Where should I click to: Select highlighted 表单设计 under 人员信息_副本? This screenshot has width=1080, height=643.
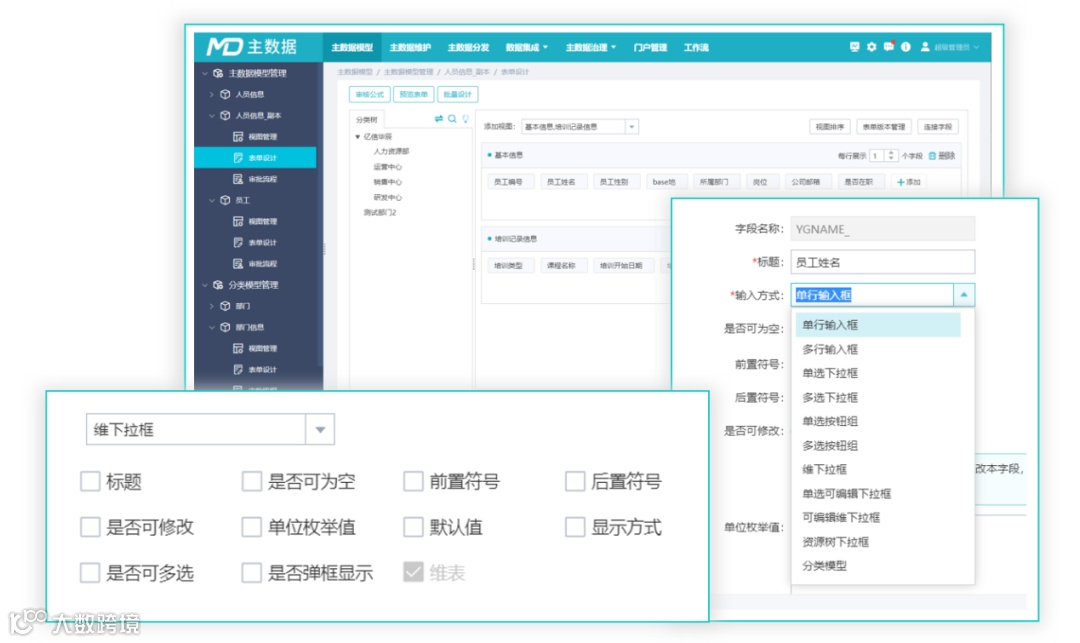tap(255, 158)
